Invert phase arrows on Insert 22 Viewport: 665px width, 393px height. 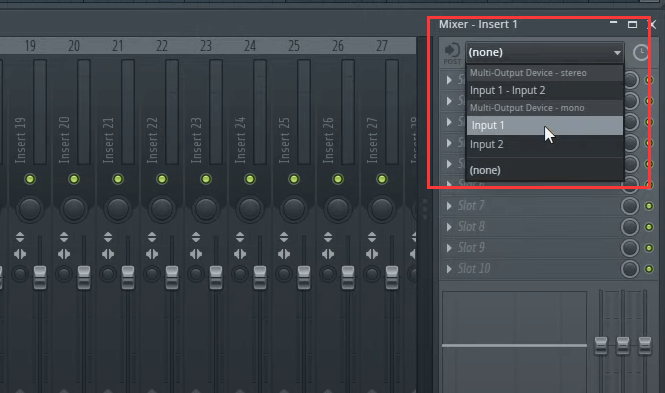click(152, 237)
